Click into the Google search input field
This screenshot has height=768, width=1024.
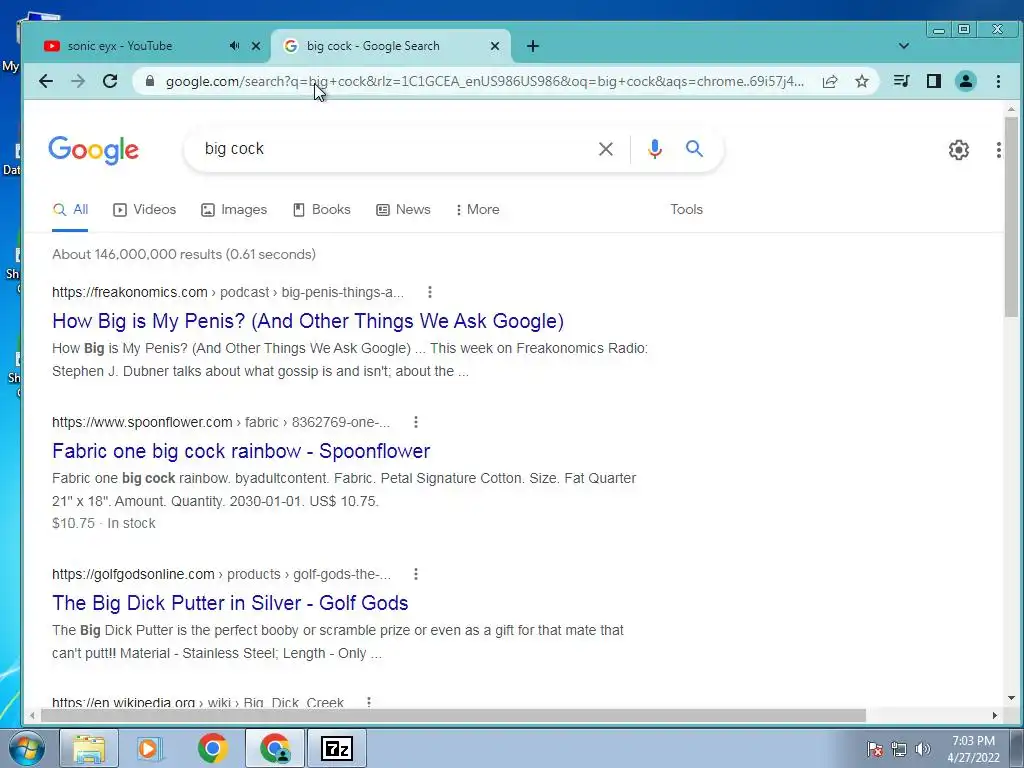(392, 149)
